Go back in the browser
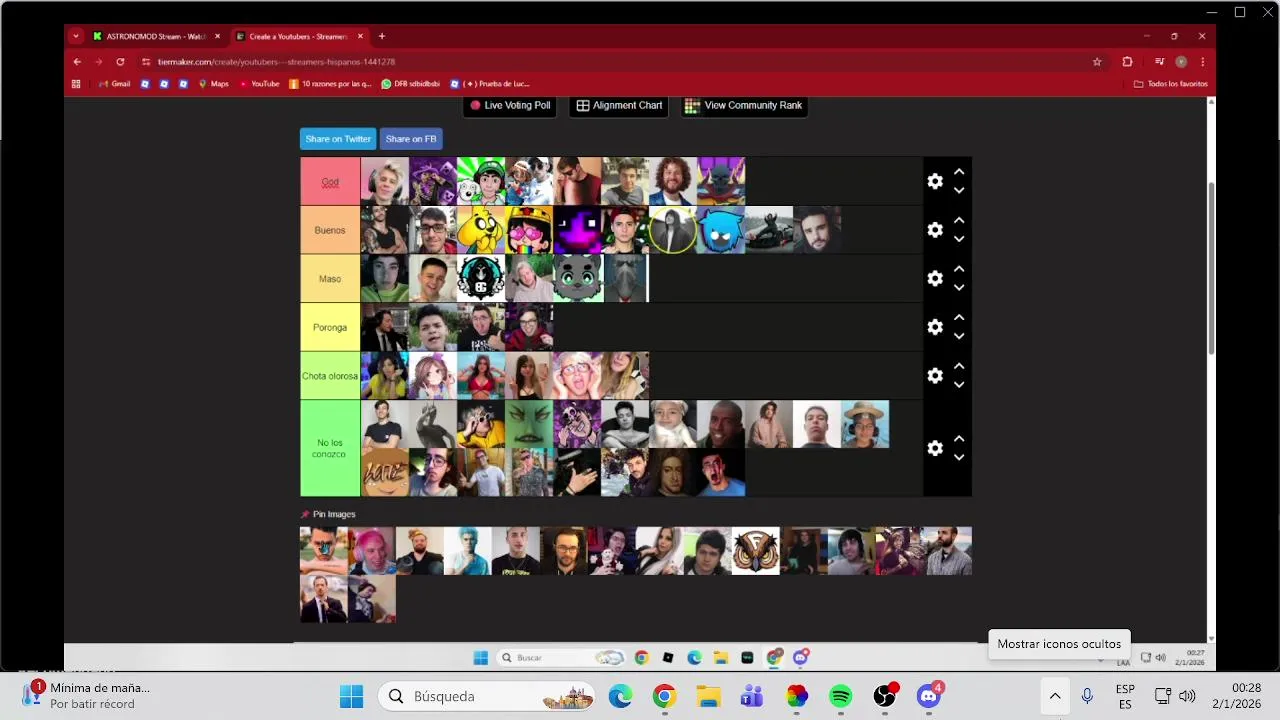The image size is (1280, 720). click(x=77, y=62)
